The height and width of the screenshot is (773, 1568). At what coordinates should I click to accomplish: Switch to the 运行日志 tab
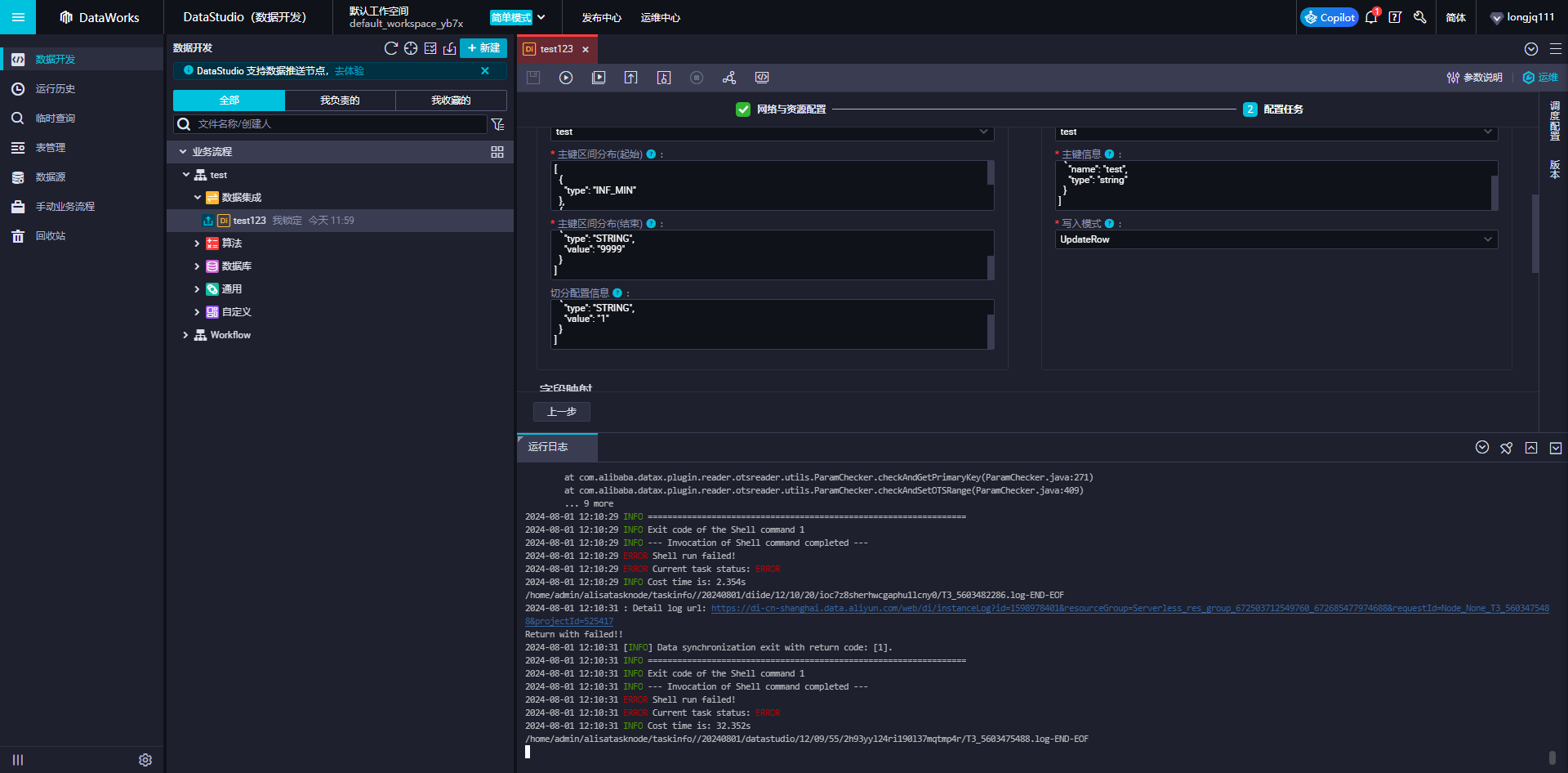tap(558, 447)
